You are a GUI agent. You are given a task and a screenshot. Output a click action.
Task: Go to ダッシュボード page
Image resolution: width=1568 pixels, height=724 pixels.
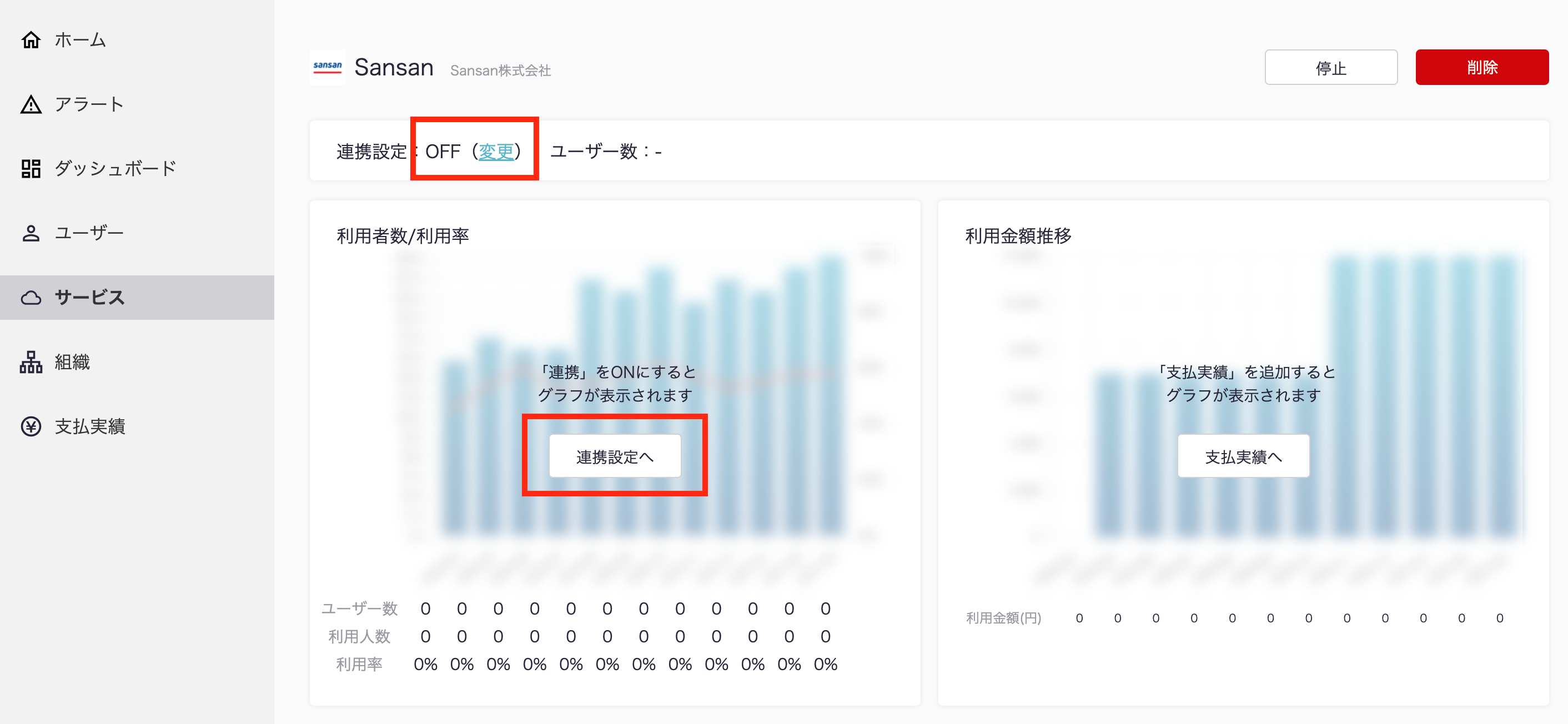[115, 169]
